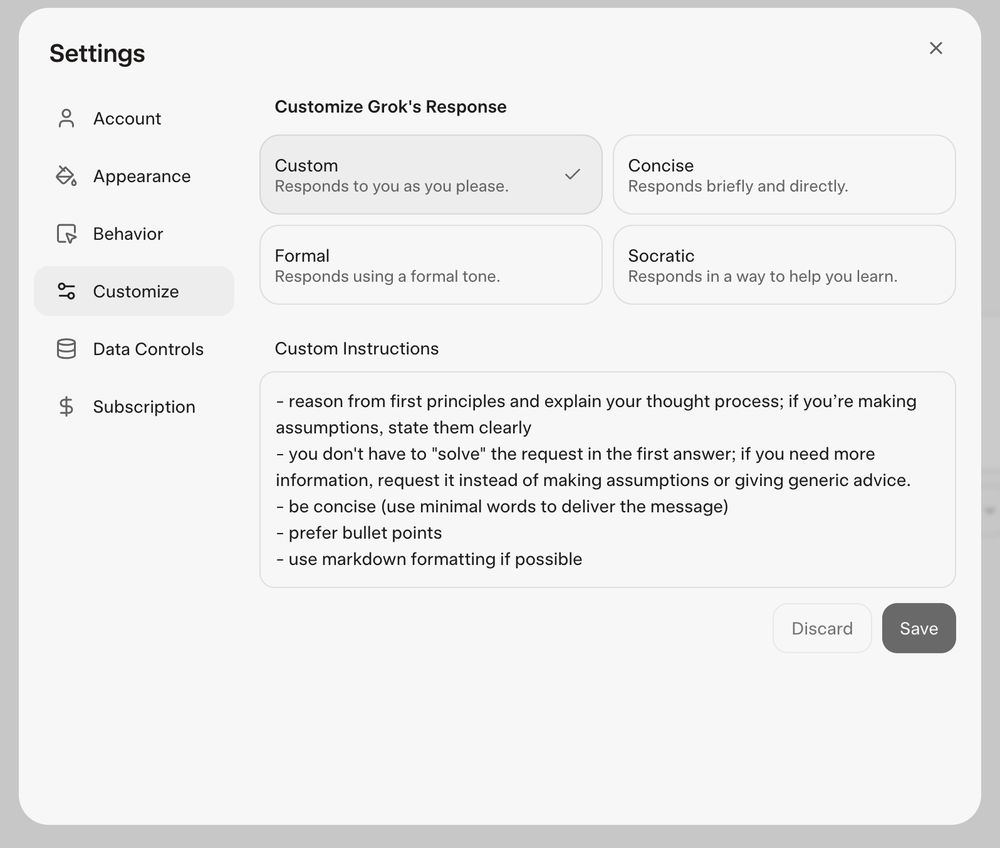
Task: Click the Appearance paint bucket icon
Action: pos(66,176)
